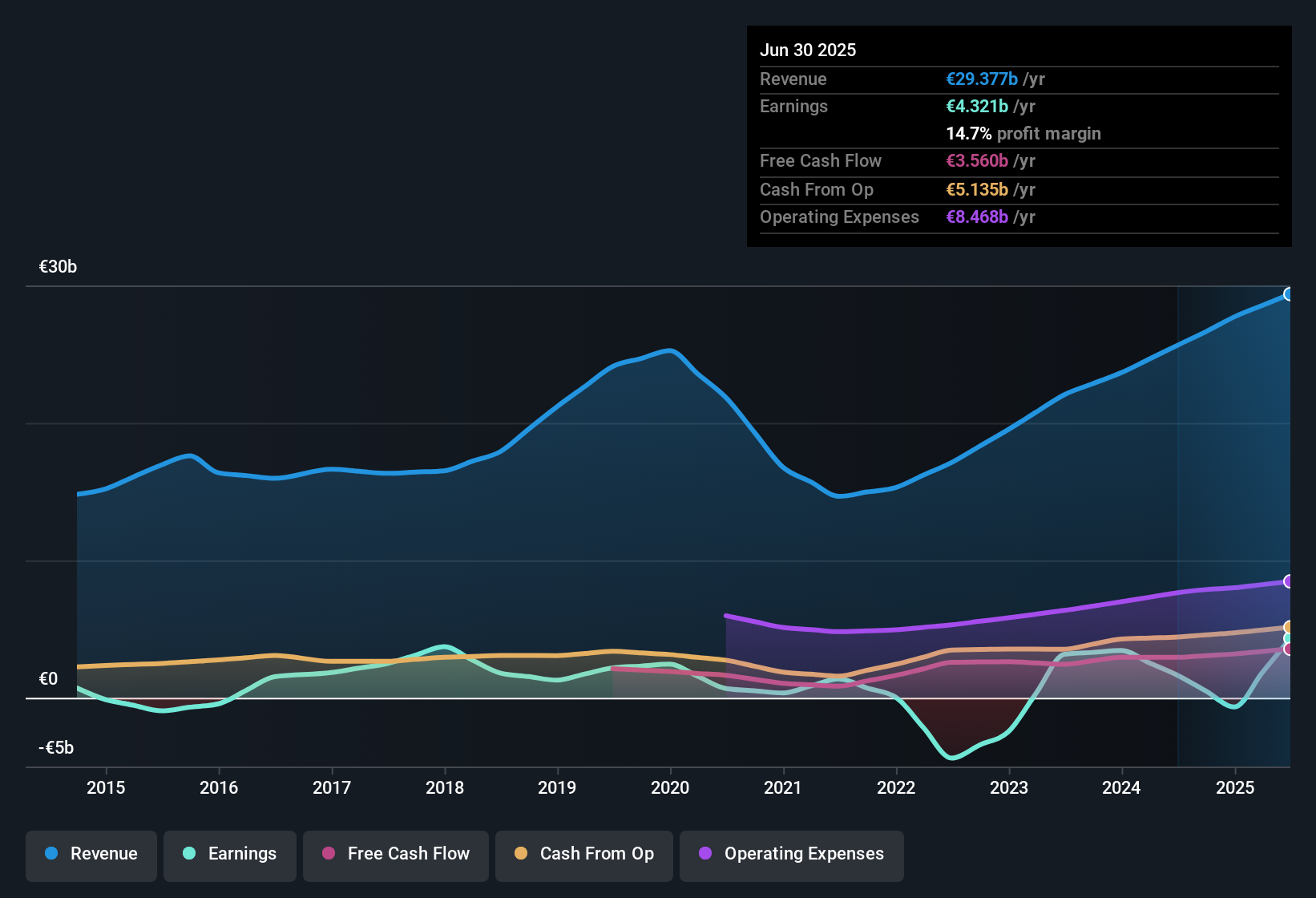
Task: Toggle visibility of the Earnings line
Action: coord(189,855)
